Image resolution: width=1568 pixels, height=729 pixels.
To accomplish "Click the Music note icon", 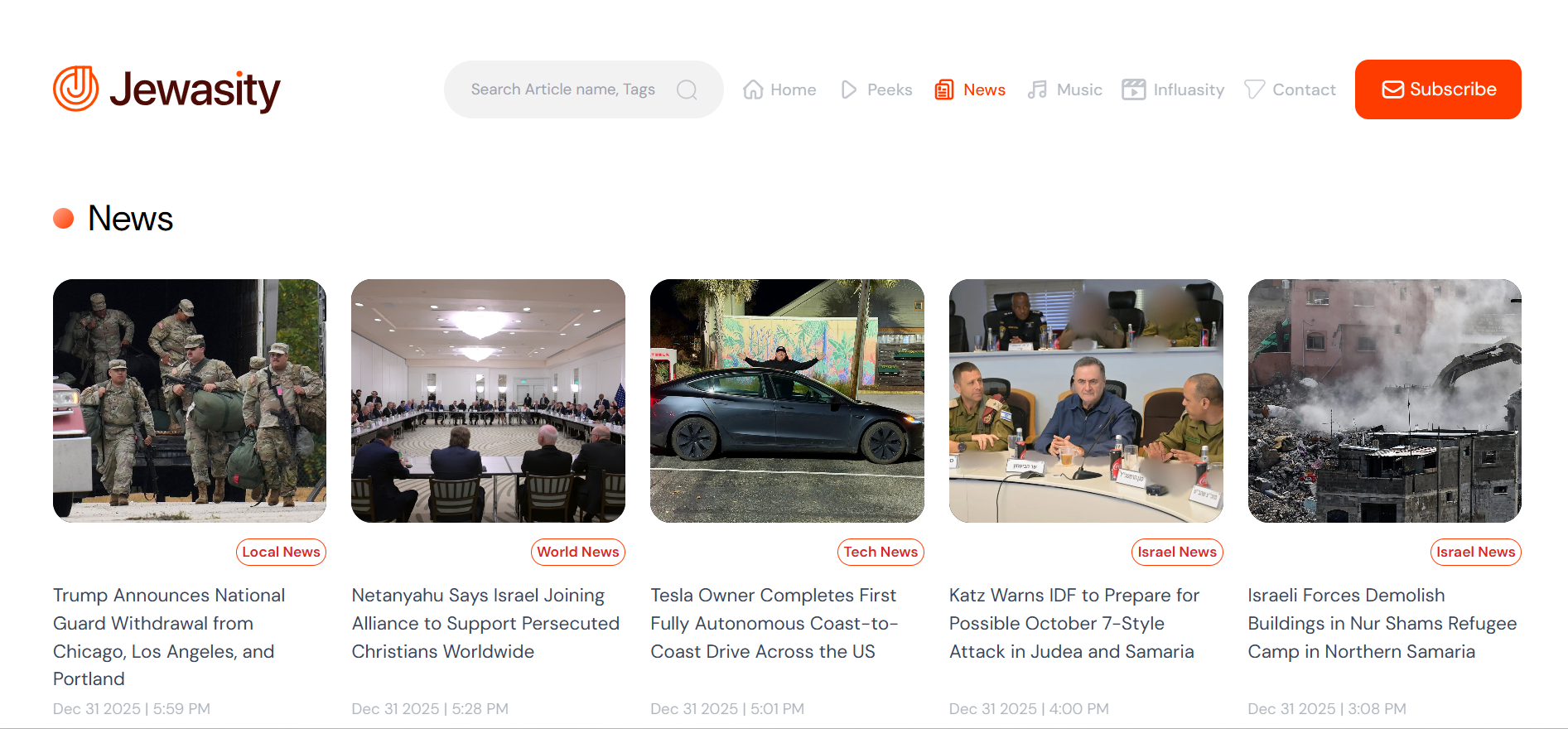I will coord(1037,89).
